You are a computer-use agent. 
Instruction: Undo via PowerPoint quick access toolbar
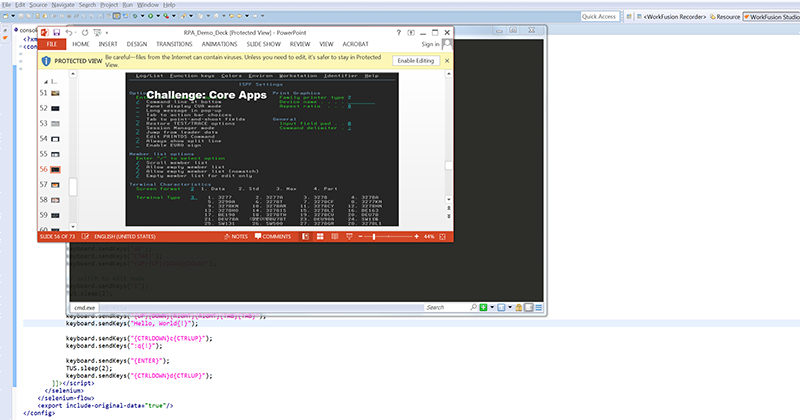pos(68,33)
